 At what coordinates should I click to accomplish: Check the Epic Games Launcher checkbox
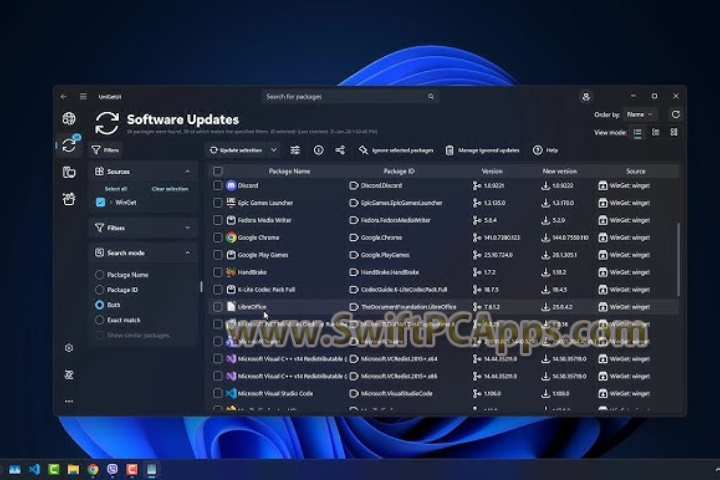click(x=218, y=203)
